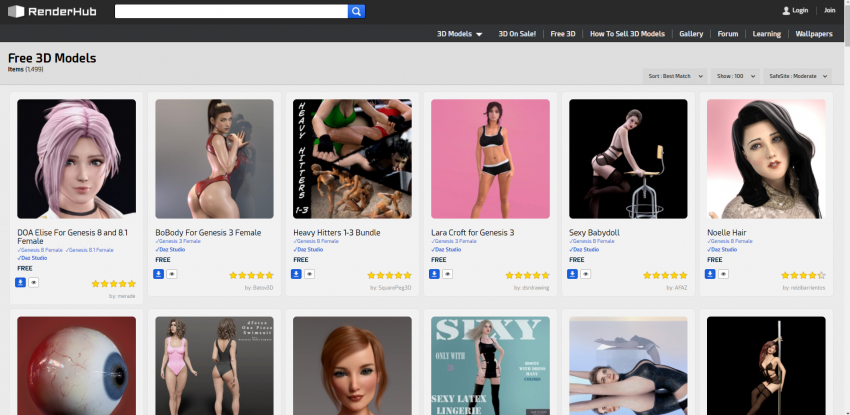Download the Noelle Hair item
Viewport: 850px width, 415px height.
pyautogui.click(x=710, y=274)
